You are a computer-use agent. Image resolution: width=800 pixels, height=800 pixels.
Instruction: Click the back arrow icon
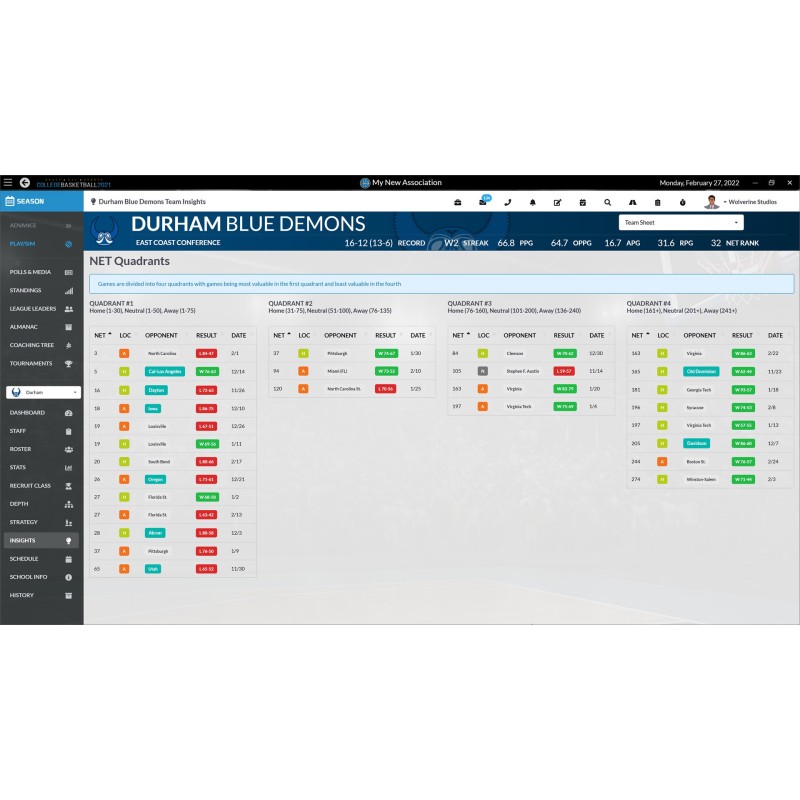(x=24, y=183)
